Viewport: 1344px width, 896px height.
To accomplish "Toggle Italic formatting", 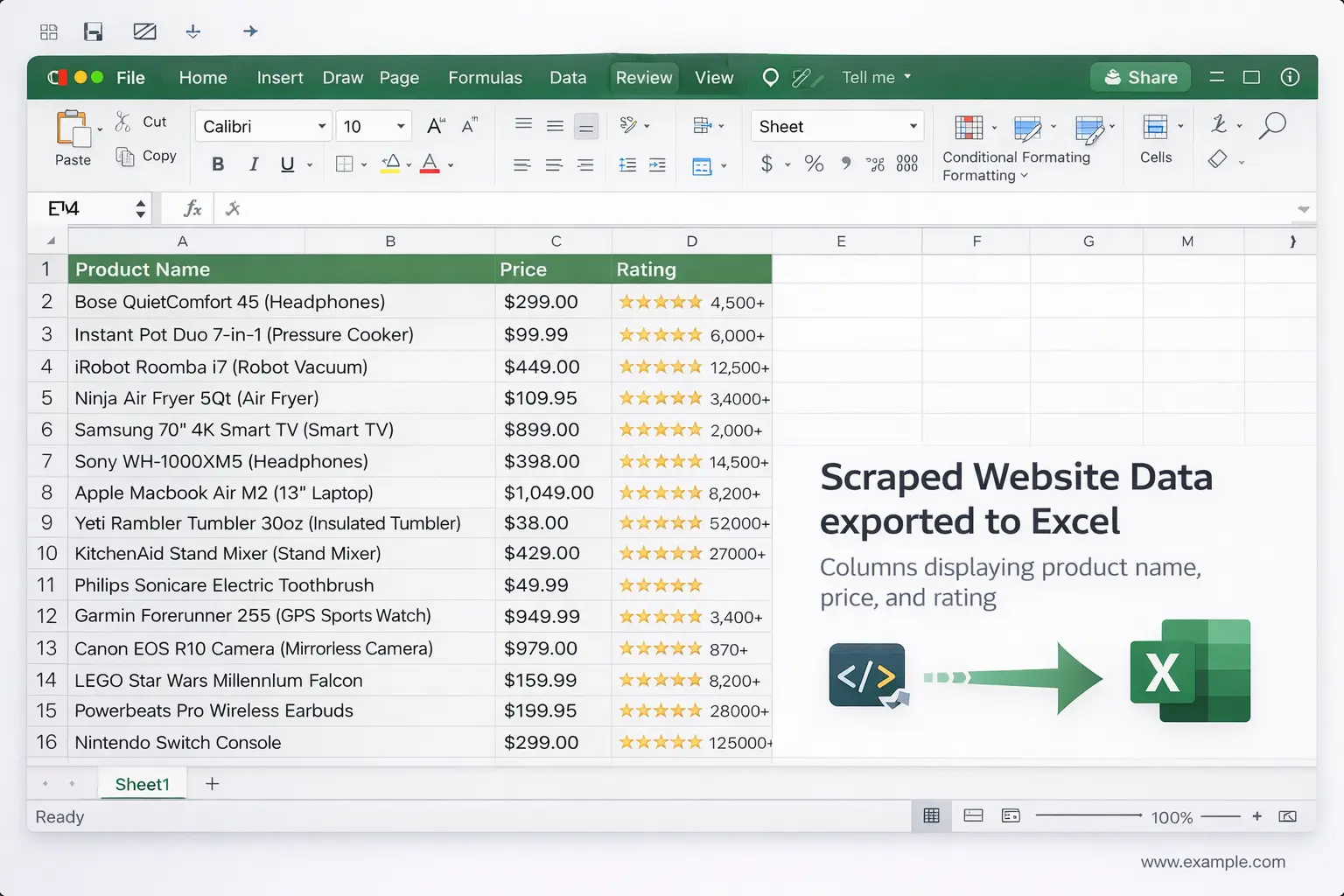I will [254, 164].
